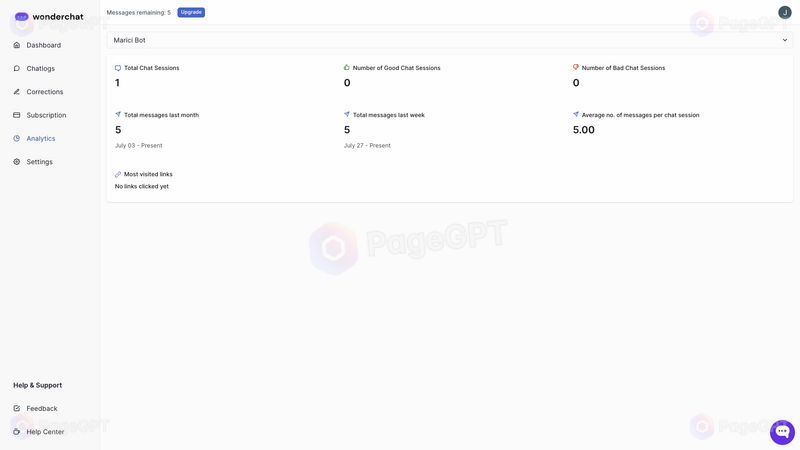
Task: Click the wonderchat brand name
Action: point(58,17)
